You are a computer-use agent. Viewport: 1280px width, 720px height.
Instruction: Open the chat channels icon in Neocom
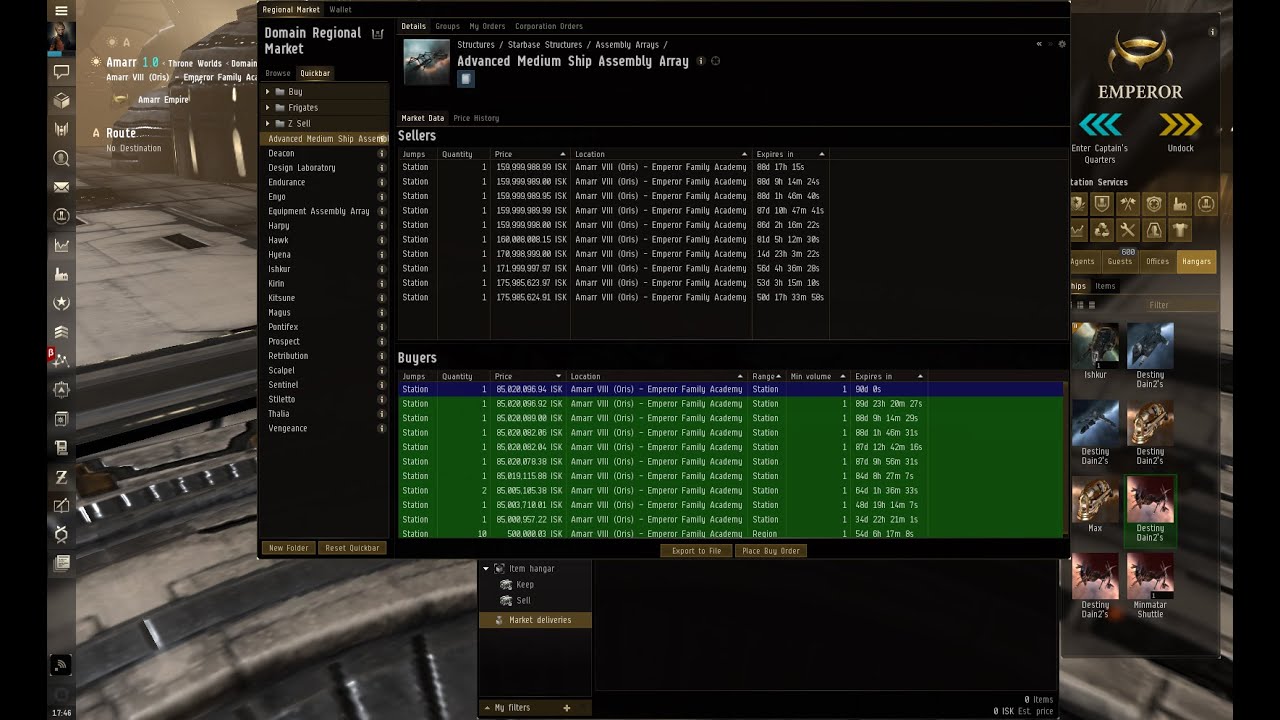61,72
